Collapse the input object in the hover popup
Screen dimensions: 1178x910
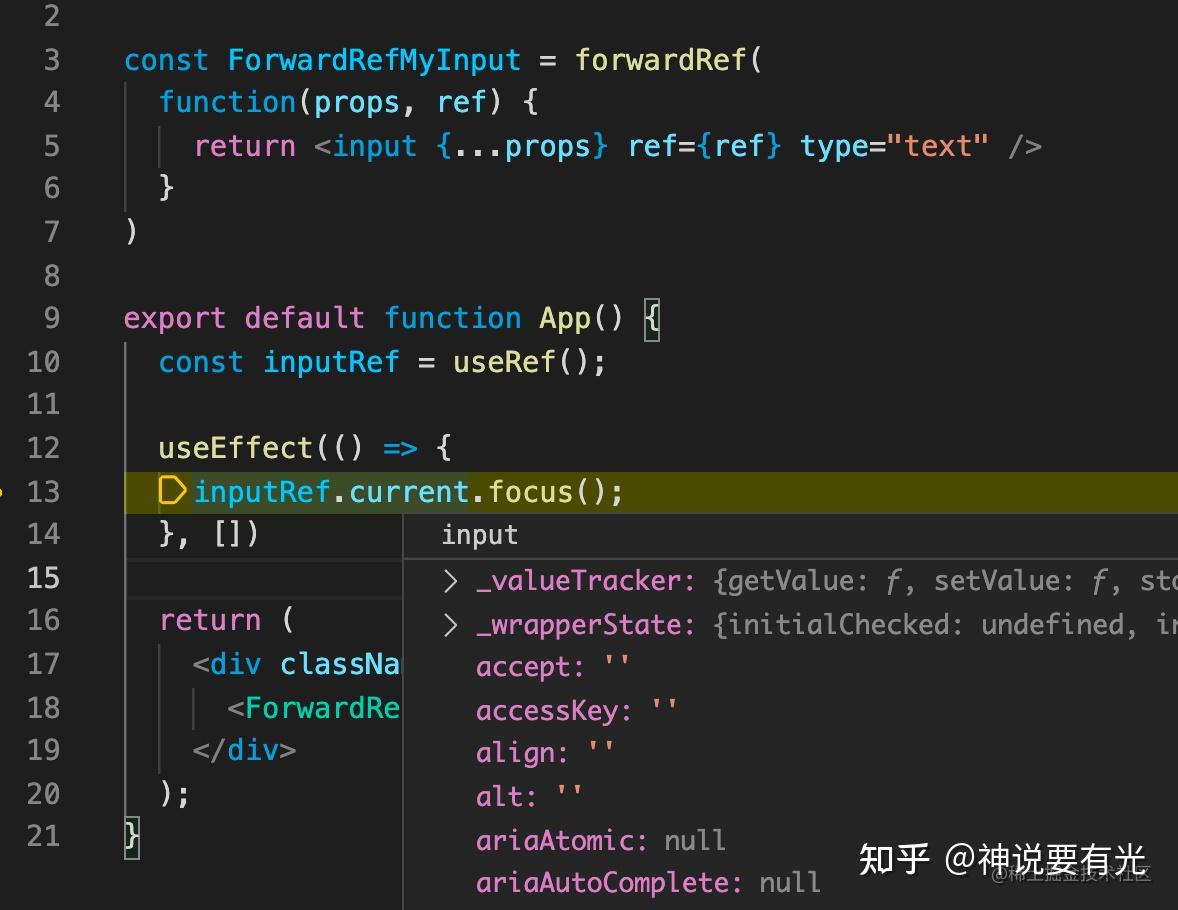[479, 534]
